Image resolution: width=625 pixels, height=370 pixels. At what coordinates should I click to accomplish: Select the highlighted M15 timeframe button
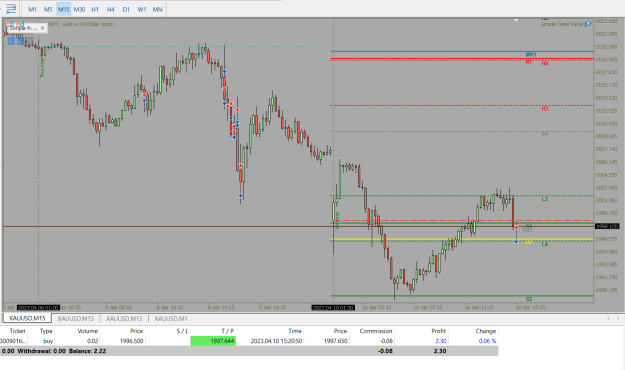pos(63,9)
